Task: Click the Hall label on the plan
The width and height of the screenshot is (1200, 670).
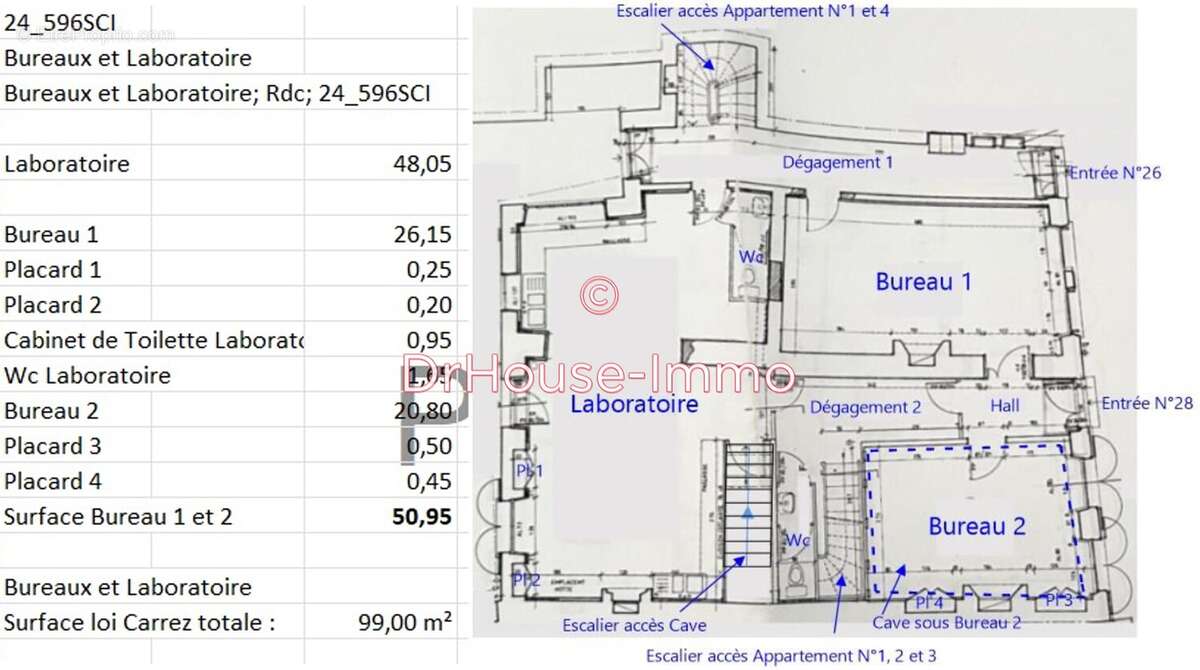Action: coord(1004,406)
